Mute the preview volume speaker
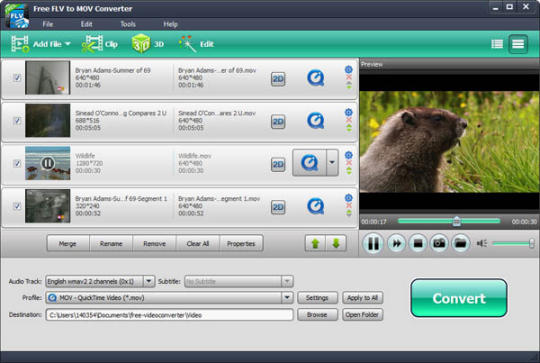Image resolution: width=540 pixels, height=363 pixels. [x=481, y=243]
